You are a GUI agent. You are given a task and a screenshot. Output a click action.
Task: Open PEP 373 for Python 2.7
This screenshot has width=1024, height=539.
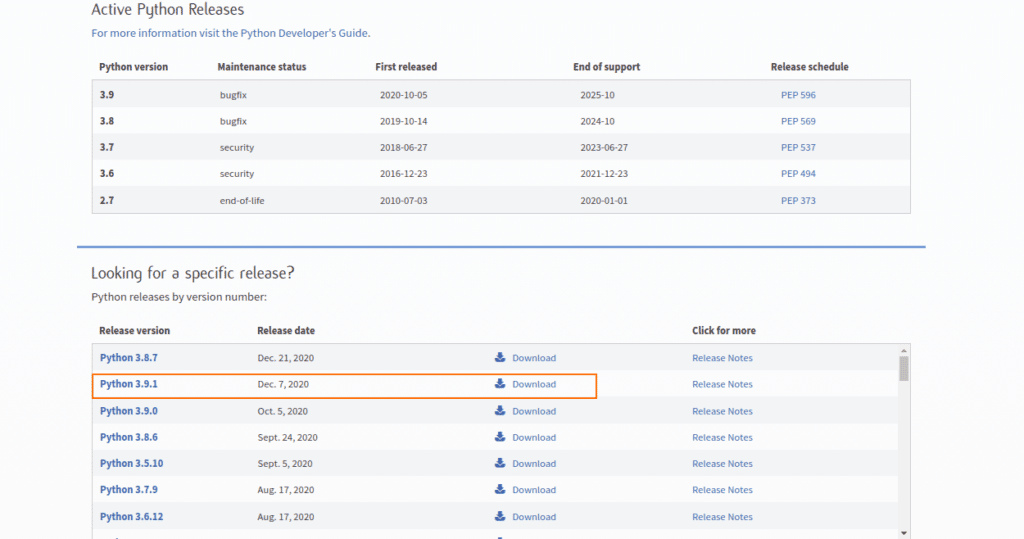point(798,201)
